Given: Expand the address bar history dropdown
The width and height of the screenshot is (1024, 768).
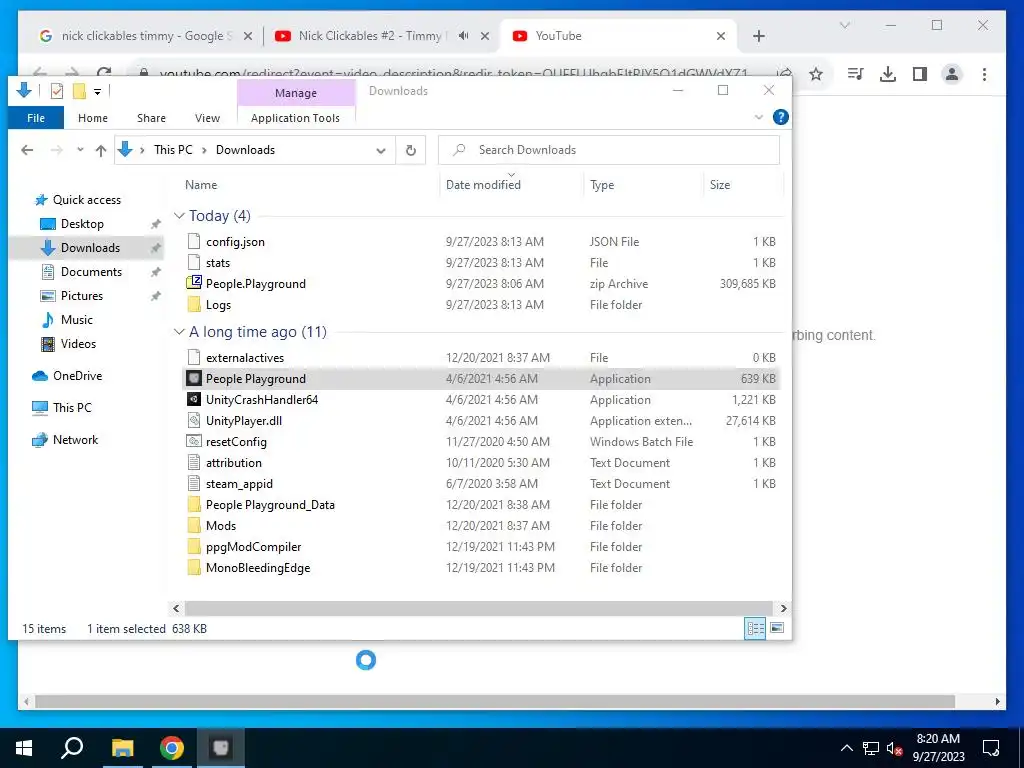Looking at the screenshot, I should 381,150.
